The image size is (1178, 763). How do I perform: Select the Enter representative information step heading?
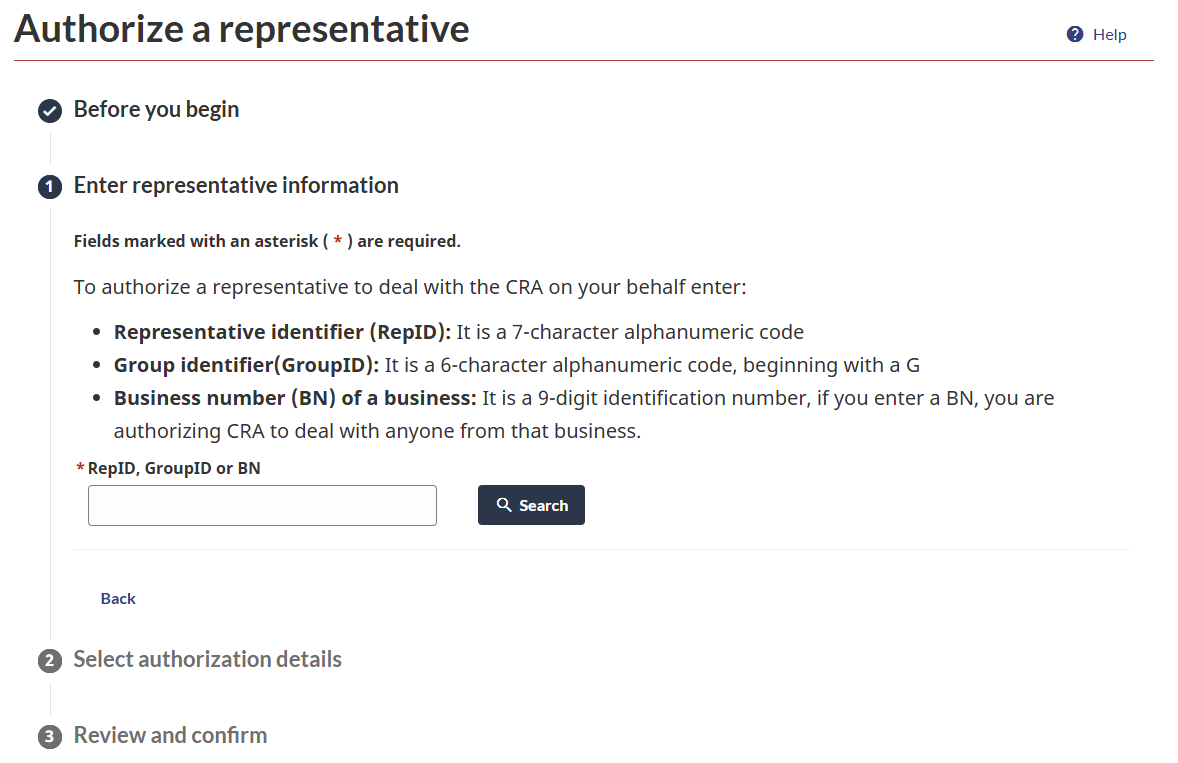pos(236,185)
